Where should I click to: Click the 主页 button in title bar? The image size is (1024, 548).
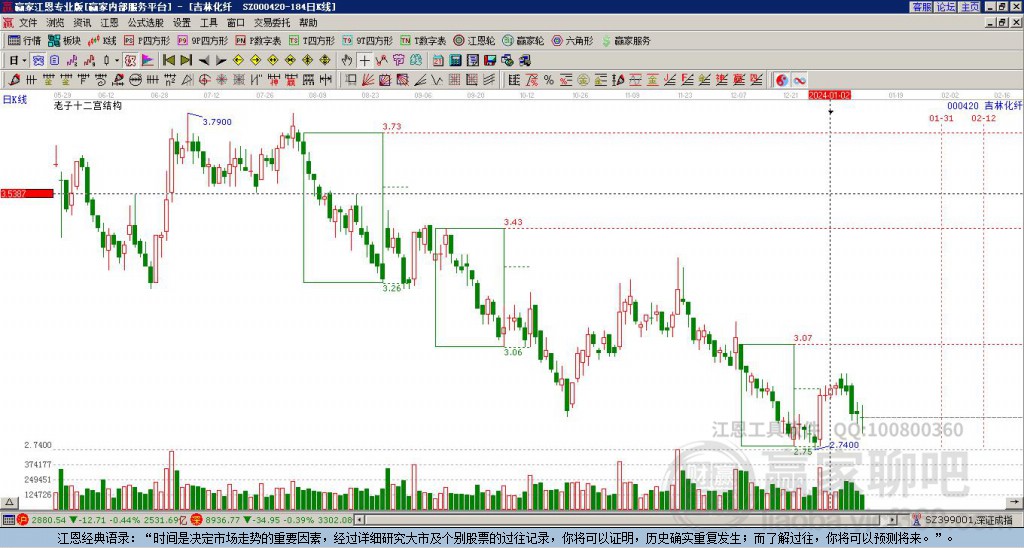pos(969,7)
